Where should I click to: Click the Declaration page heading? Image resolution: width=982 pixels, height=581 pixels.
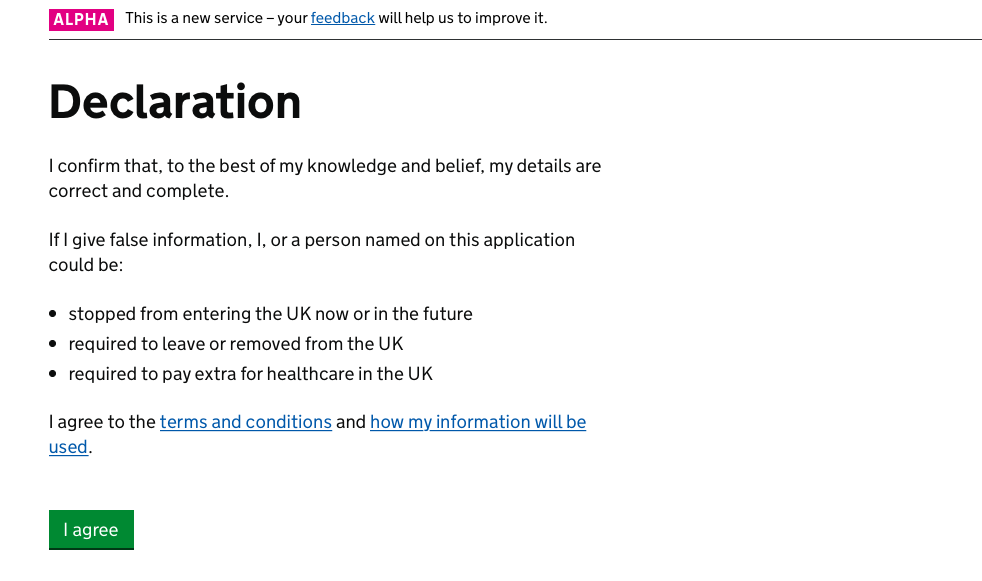(175, 101)
